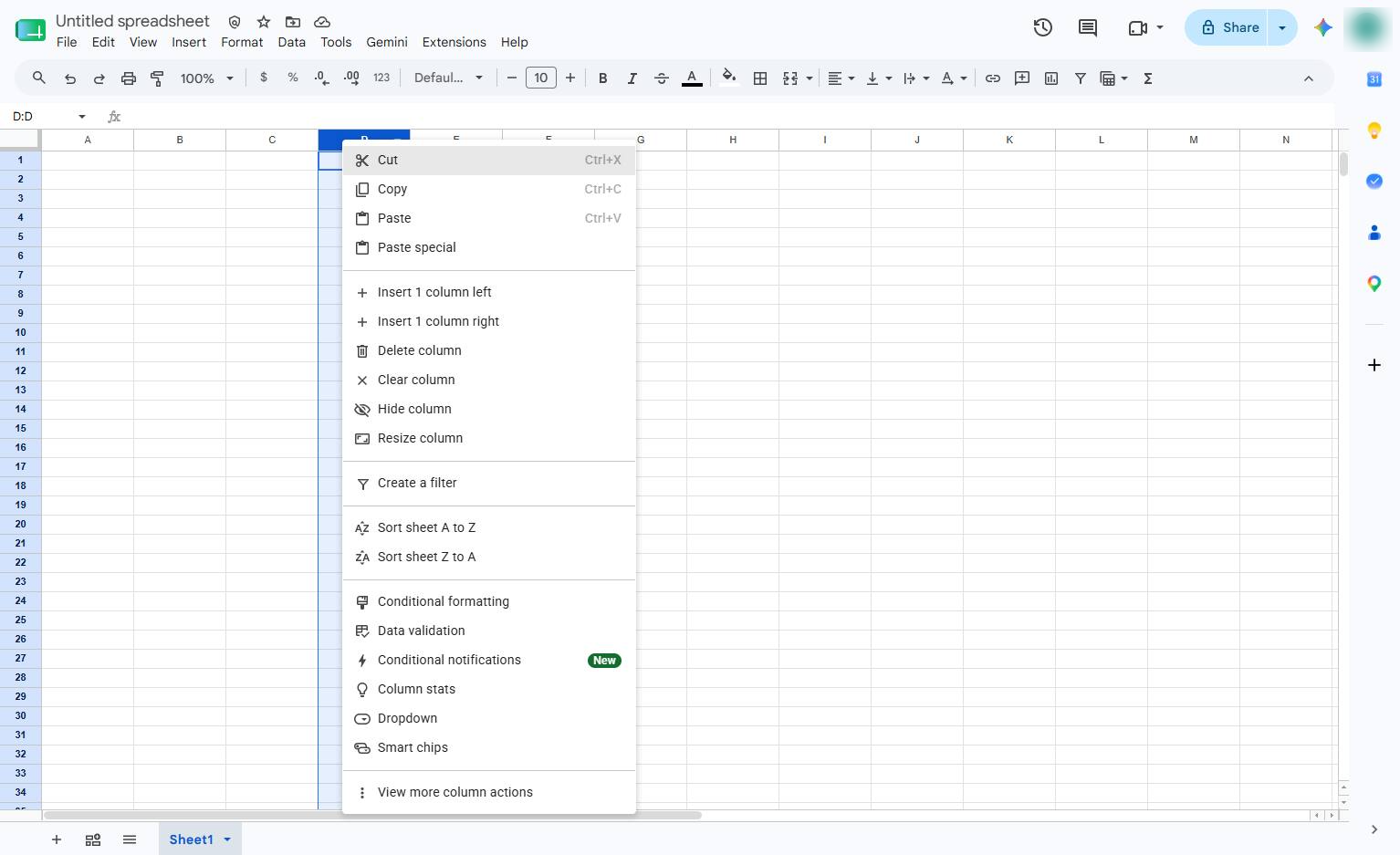Click the functions sigma icon
Screen dimensions: 1400x855
tap(1148, 78)
